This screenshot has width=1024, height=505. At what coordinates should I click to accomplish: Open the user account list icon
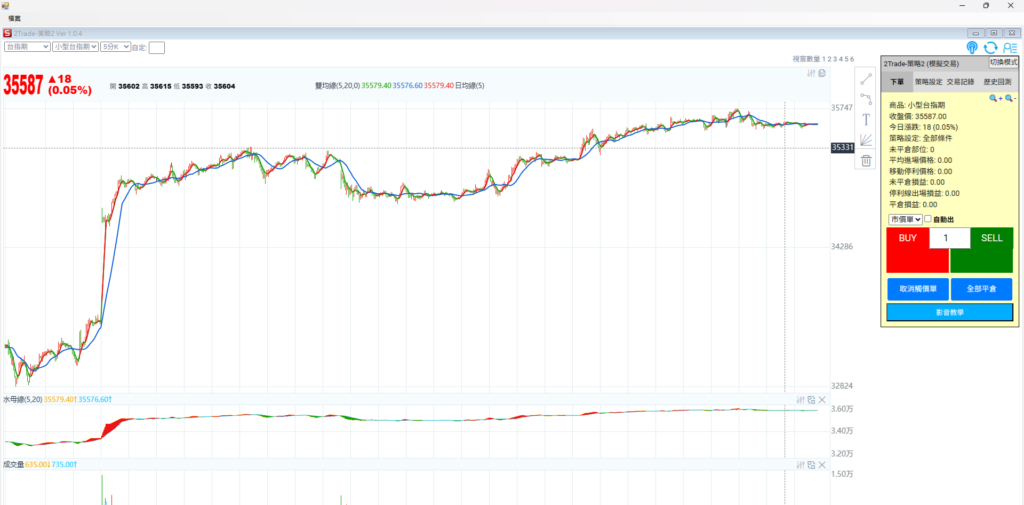click(x=1009, y=47)
